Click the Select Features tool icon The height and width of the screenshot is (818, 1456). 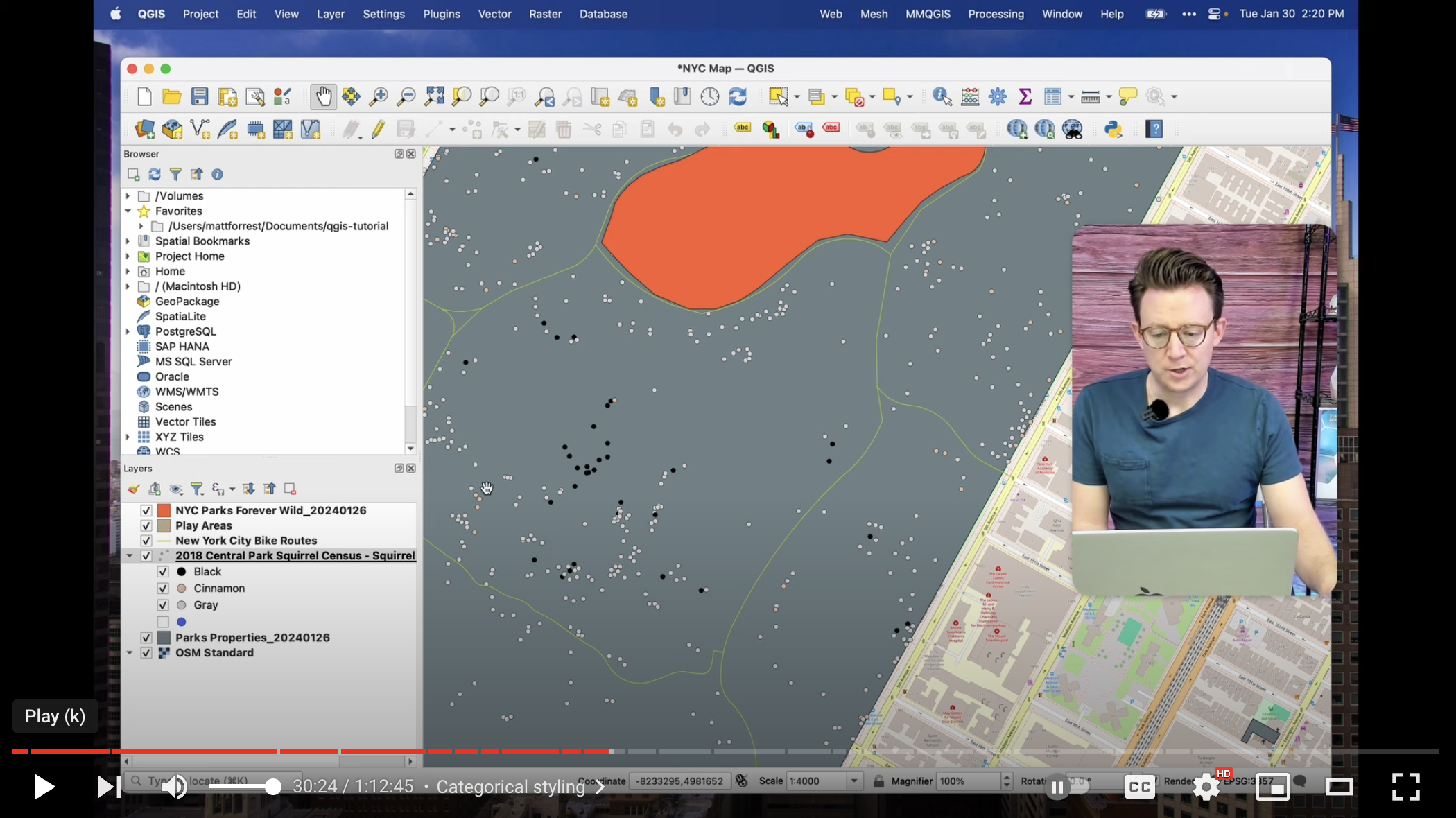(779, 96)
